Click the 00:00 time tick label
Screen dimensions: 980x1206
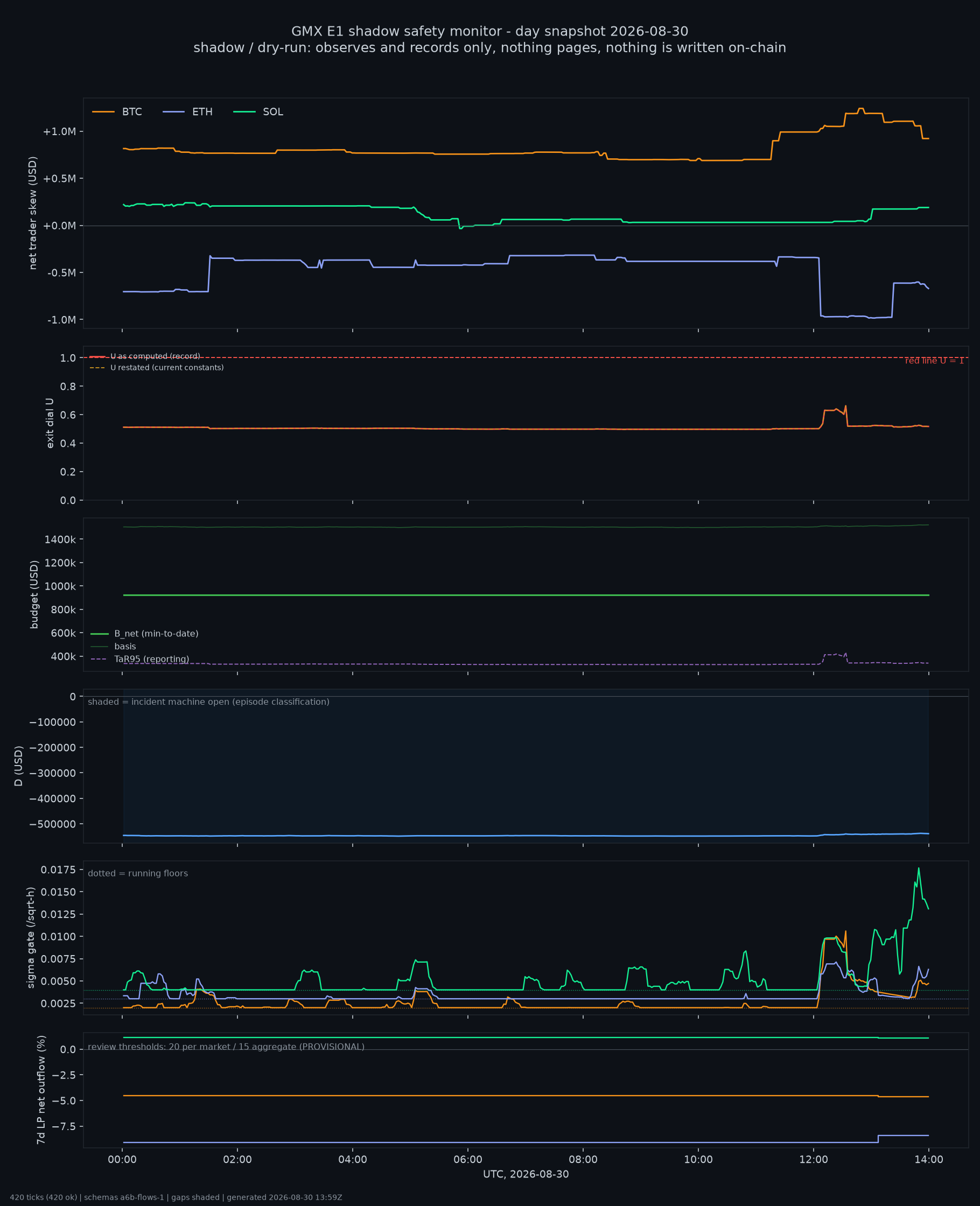pos(122,1160)
